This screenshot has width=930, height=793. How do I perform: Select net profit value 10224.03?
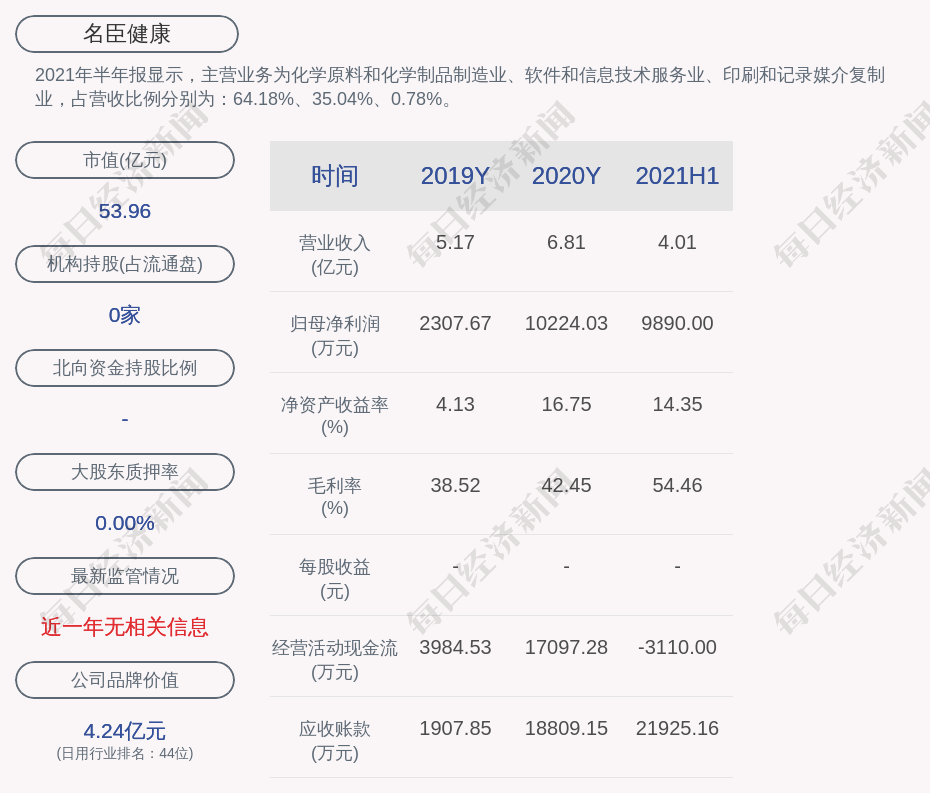(x=566, y=323)
